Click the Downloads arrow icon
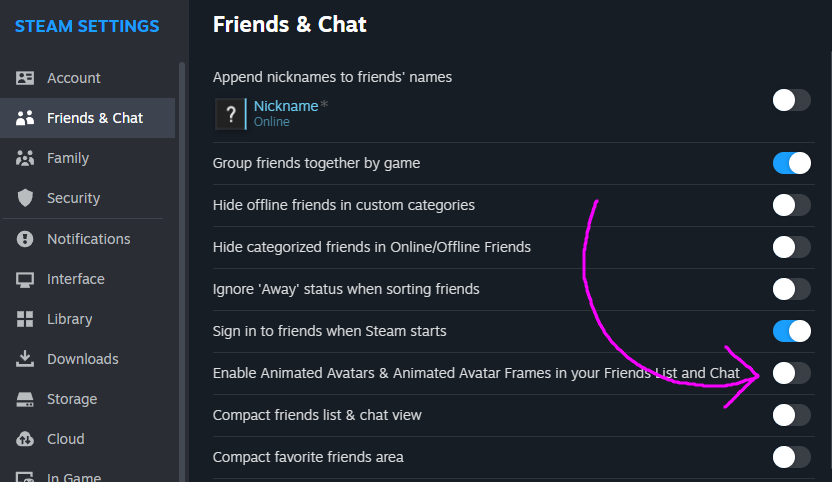This screenshot has height=482, width=832. pyautogui.click(x=26, y=359)
